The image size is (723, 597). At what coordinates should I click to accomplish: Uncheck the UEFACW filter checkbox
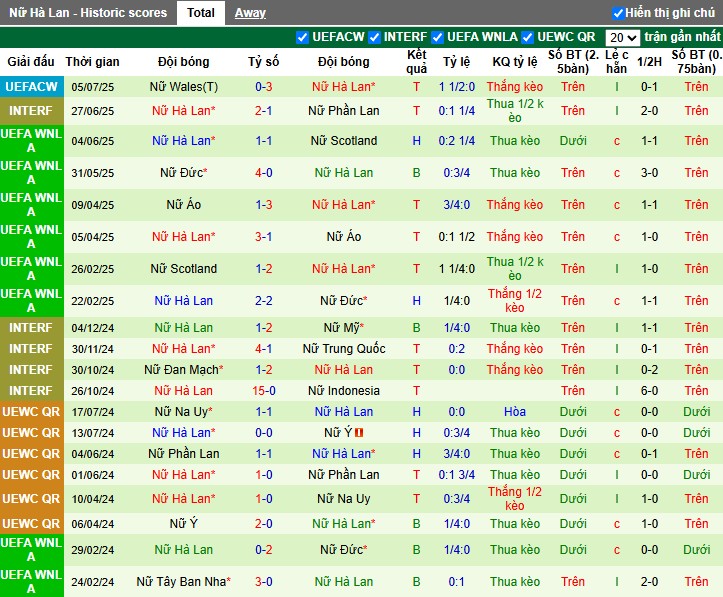coord(302,37)
